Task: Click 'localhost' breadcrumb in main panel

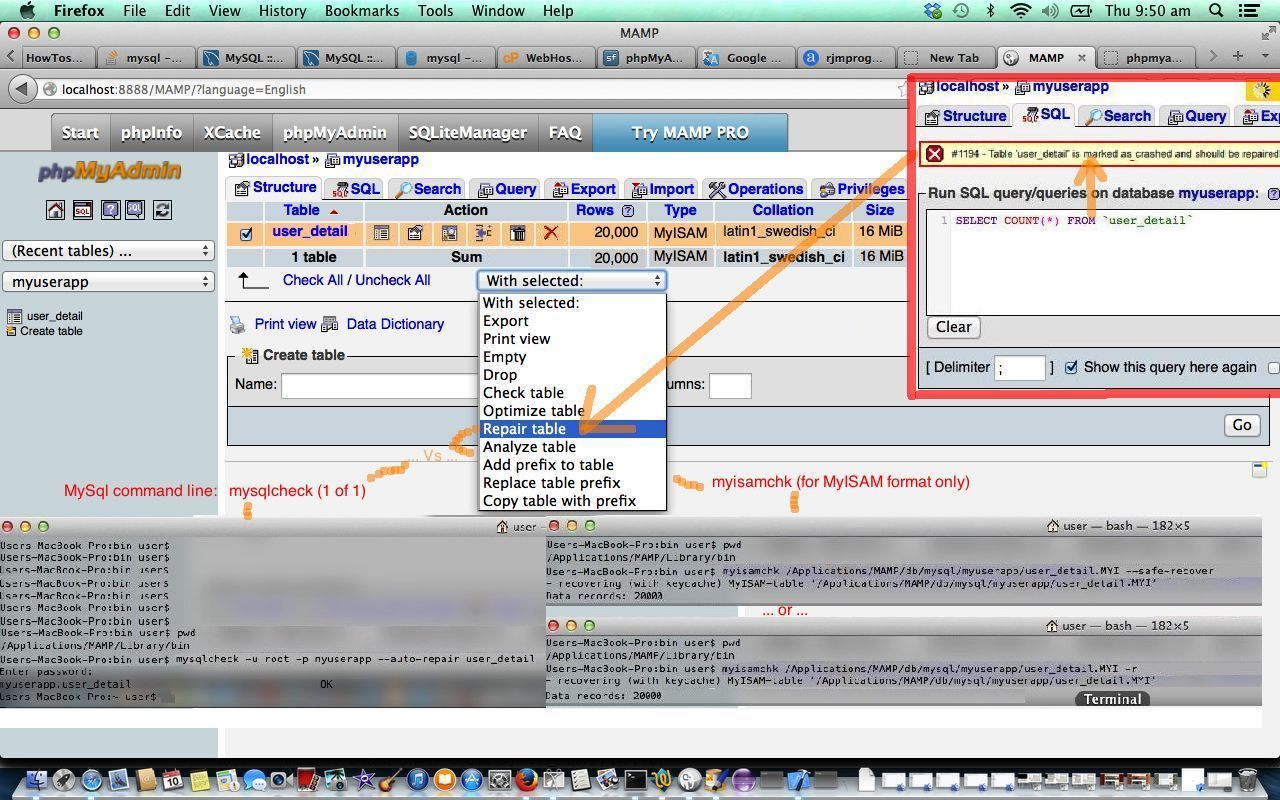Action: 277,159
